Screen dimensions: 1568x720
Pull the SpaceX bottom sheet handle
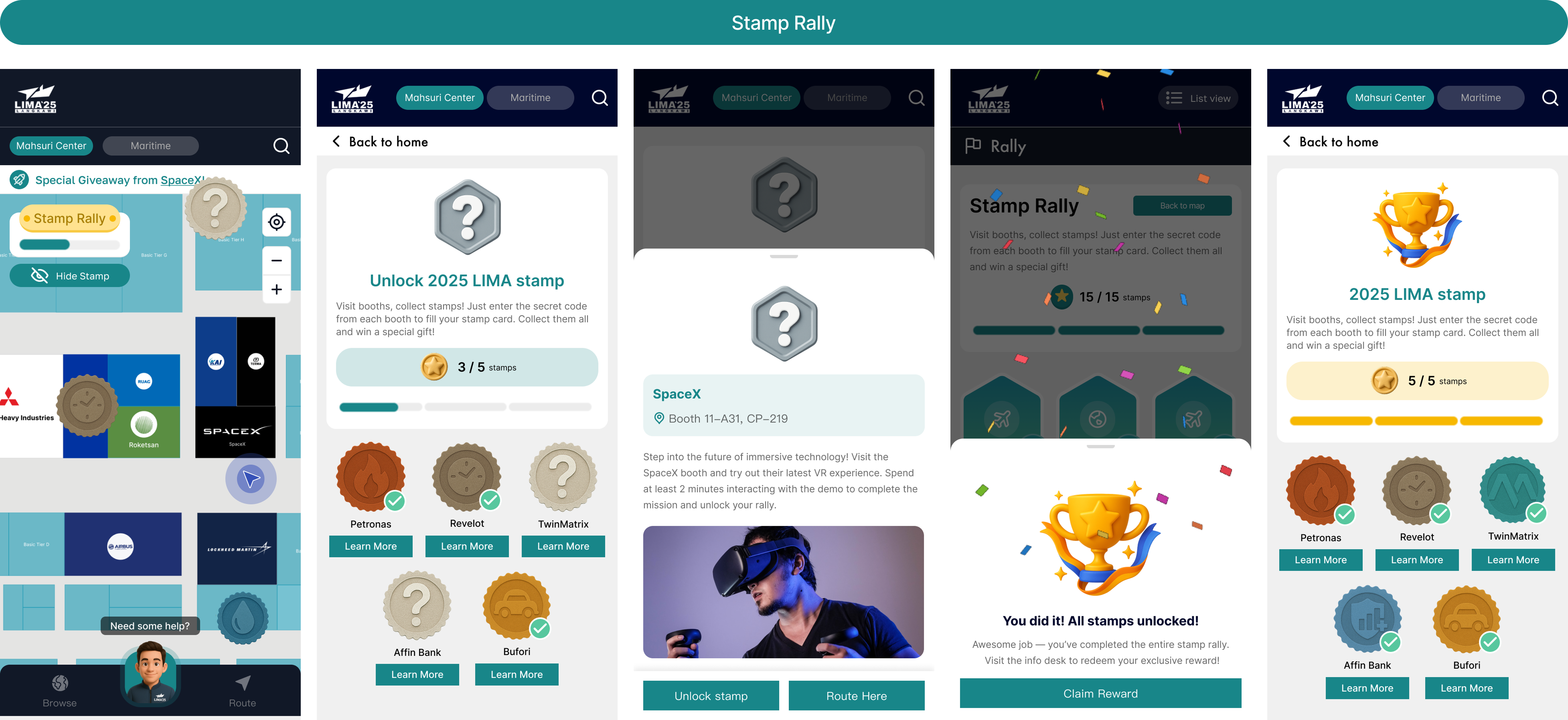pos(783,257)
